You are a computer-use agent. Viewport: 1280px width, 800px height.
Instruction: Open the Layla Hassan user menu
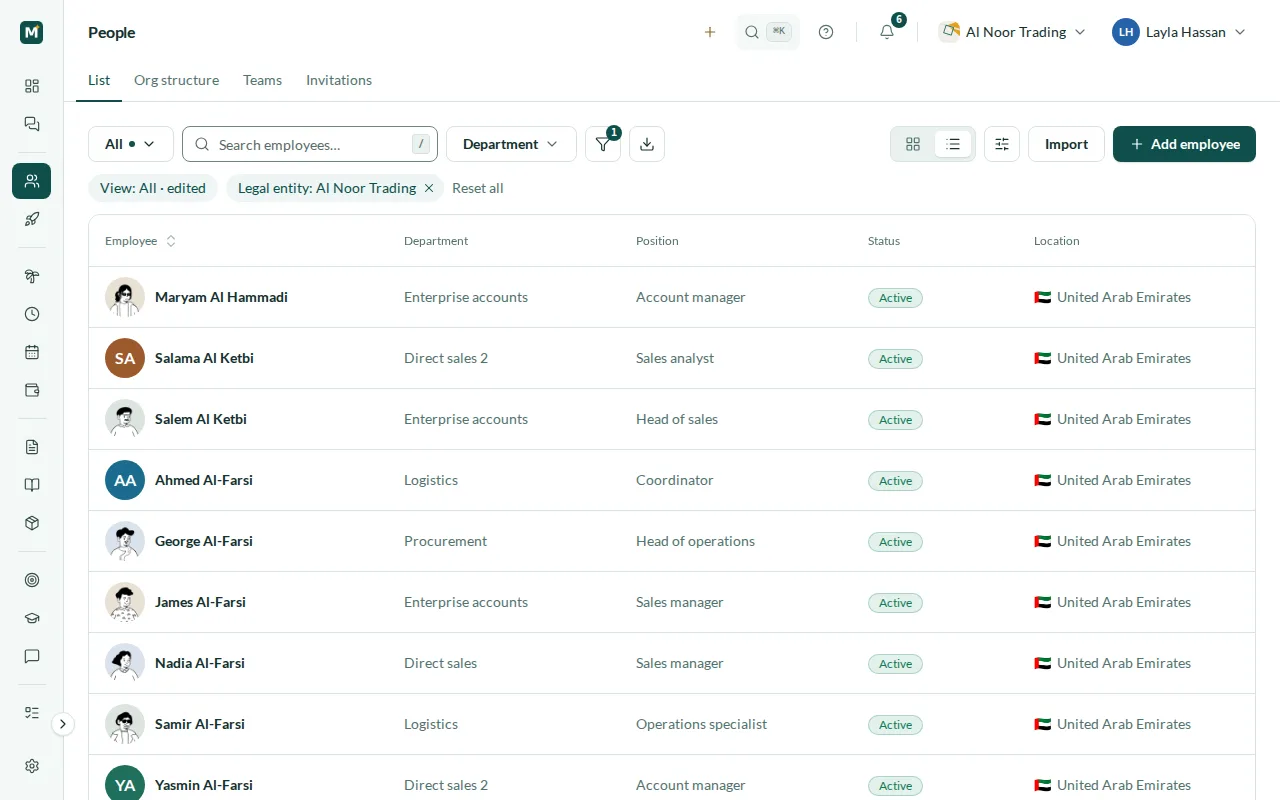tap(1180, 32)
